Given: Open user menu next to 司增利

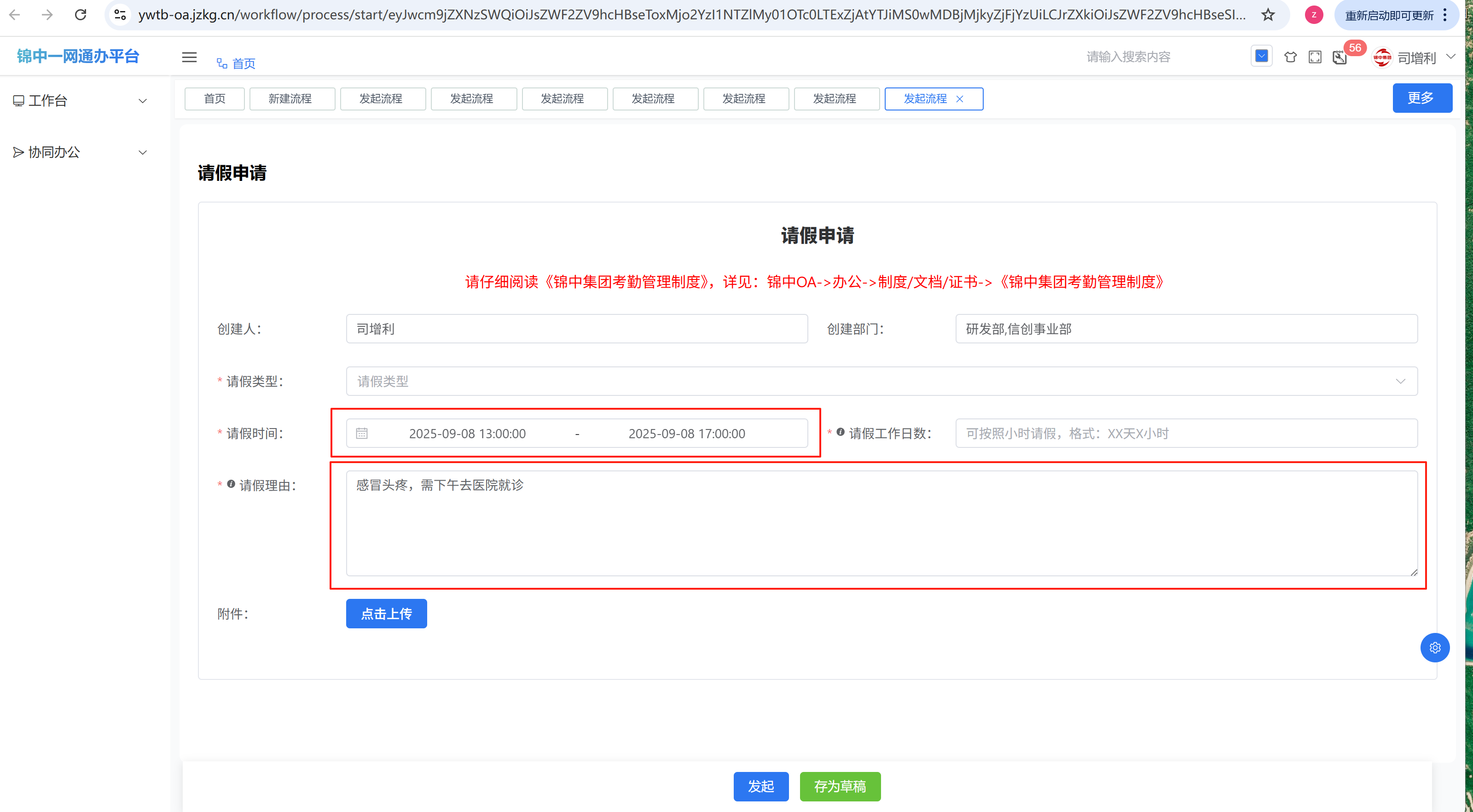Looking at the screenshot, I should 1451,57.
